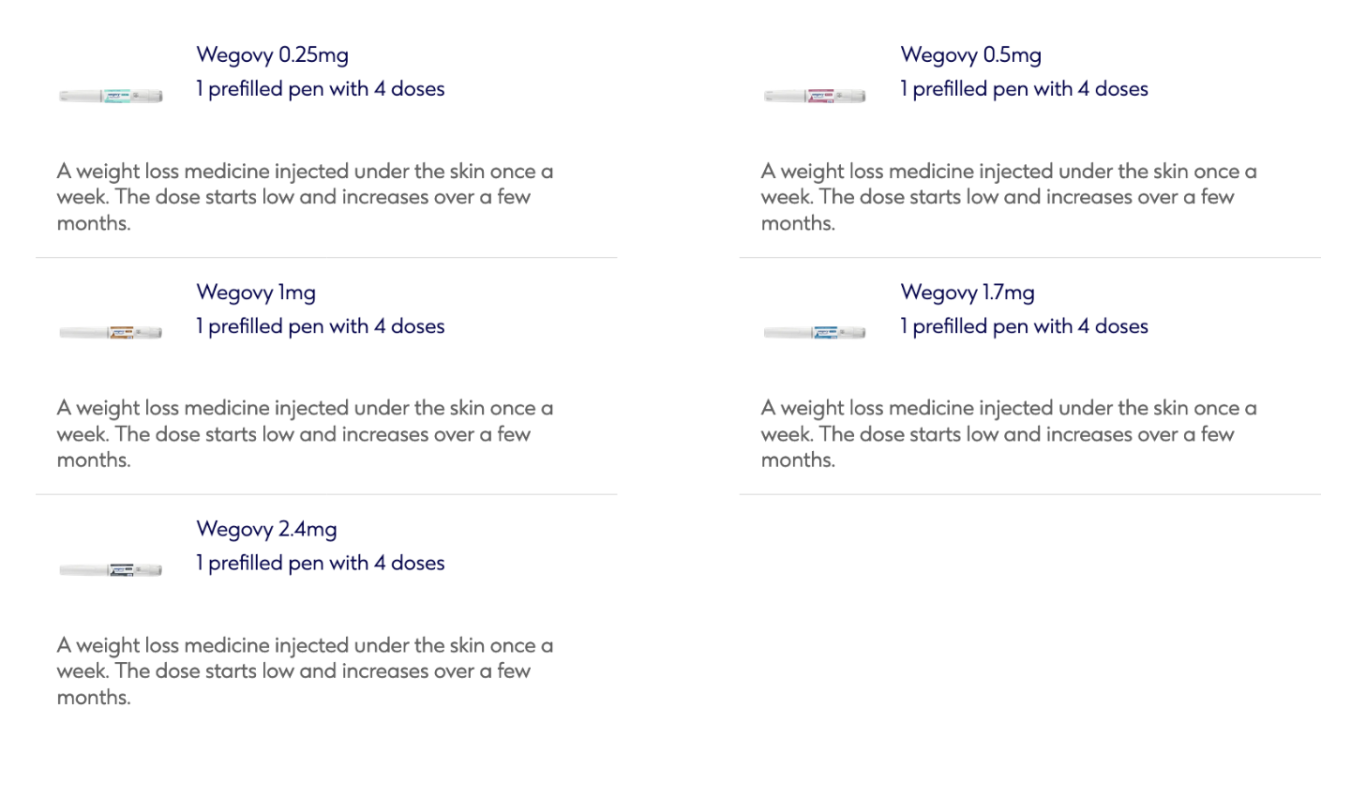This screenshot has width=1366, height=799.
Task: Open the Wegovy 0.25mg title link
Action: point(272,55)
